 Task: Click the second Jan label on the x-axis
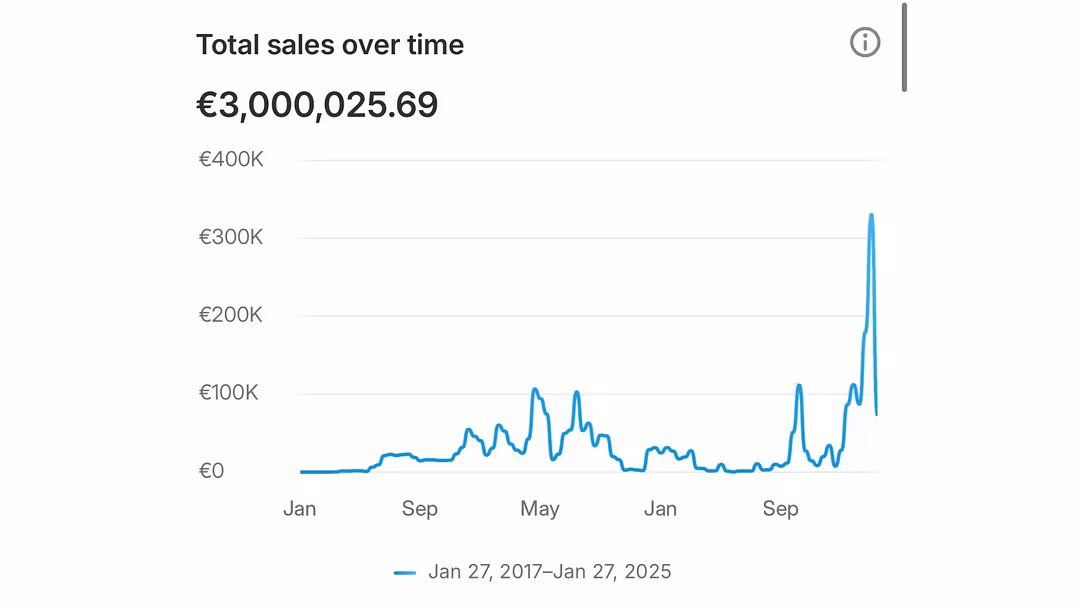660,509
